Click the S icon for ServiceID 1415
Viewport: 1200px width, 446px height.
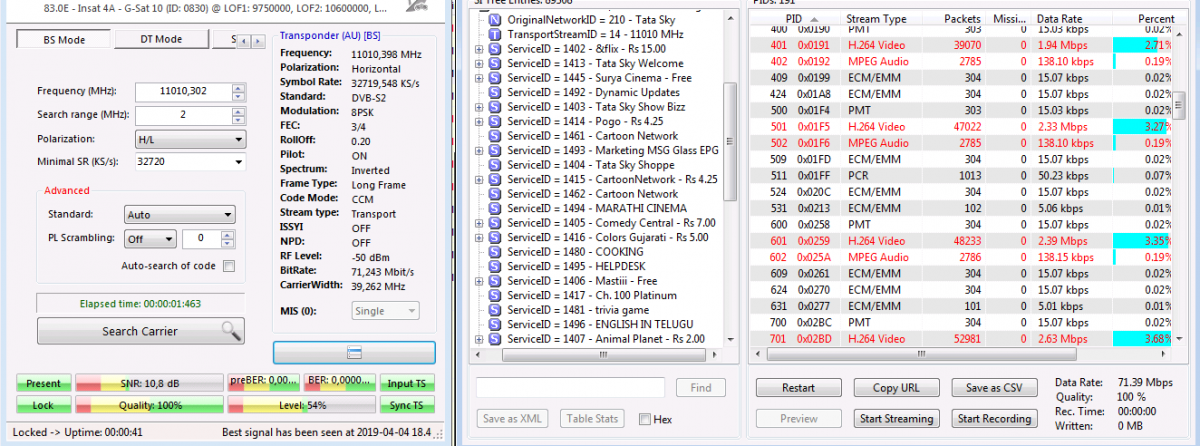(494, 179)
